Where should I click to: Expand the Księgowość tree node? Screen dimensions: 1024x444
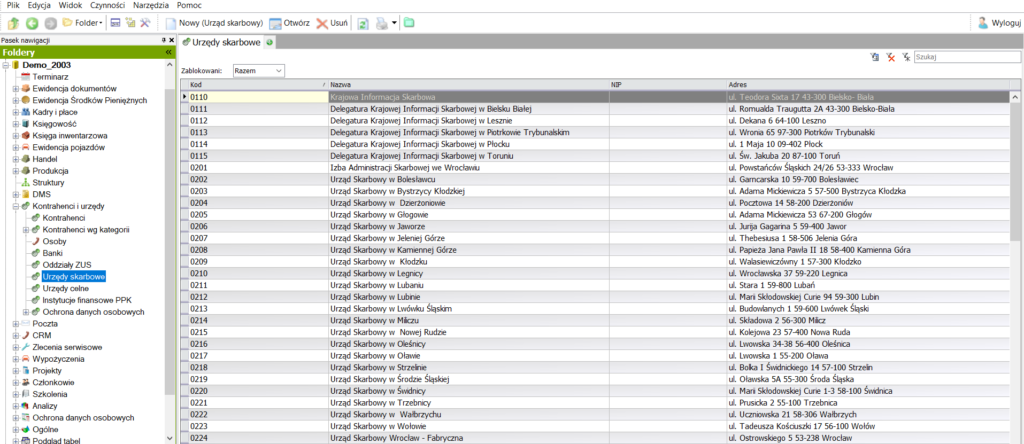[16, 124]
